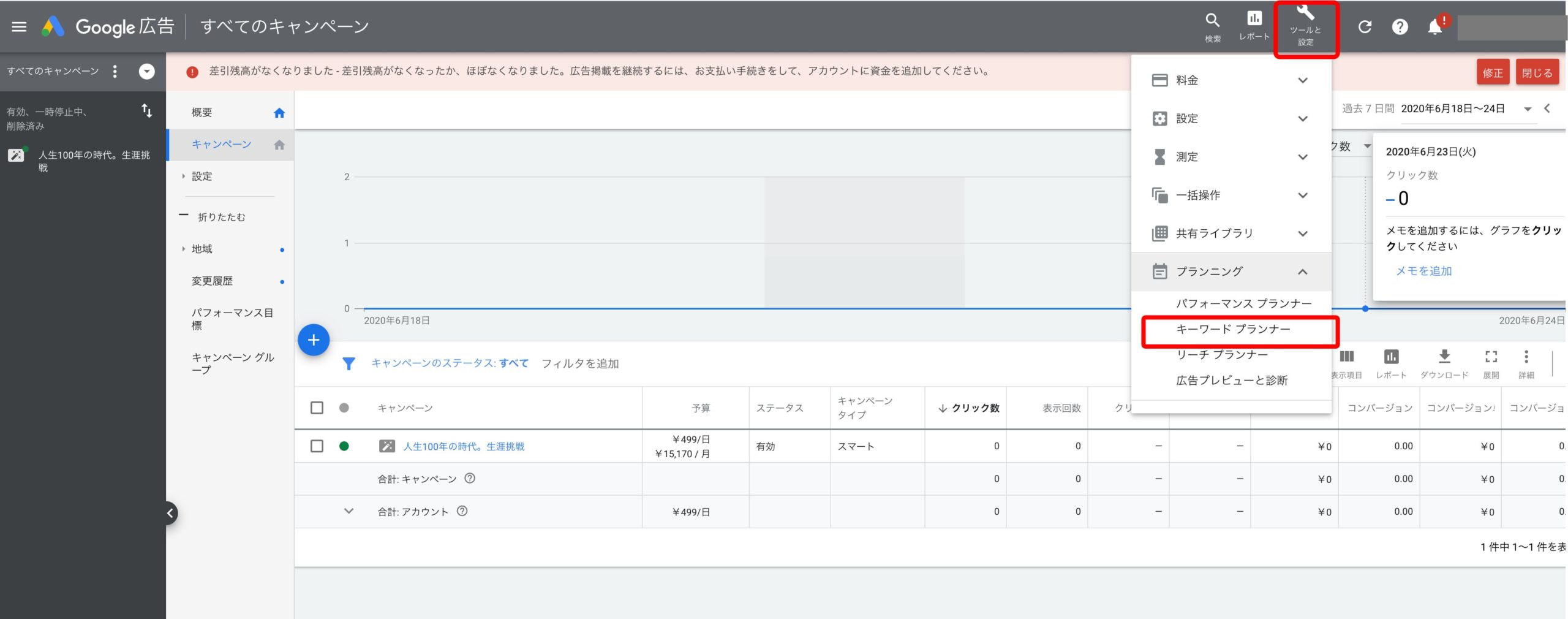Expand the 一括操作 section
Viewport: 1568px width, 619px height.
pos(1231,195)
